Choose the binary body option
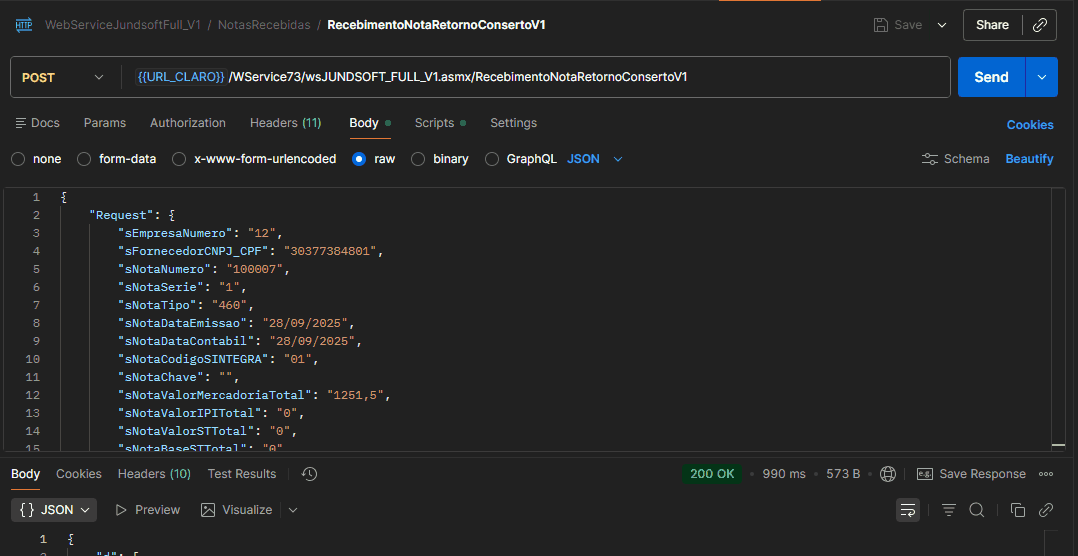The image size is (1078, 556). tap(418, 159)
